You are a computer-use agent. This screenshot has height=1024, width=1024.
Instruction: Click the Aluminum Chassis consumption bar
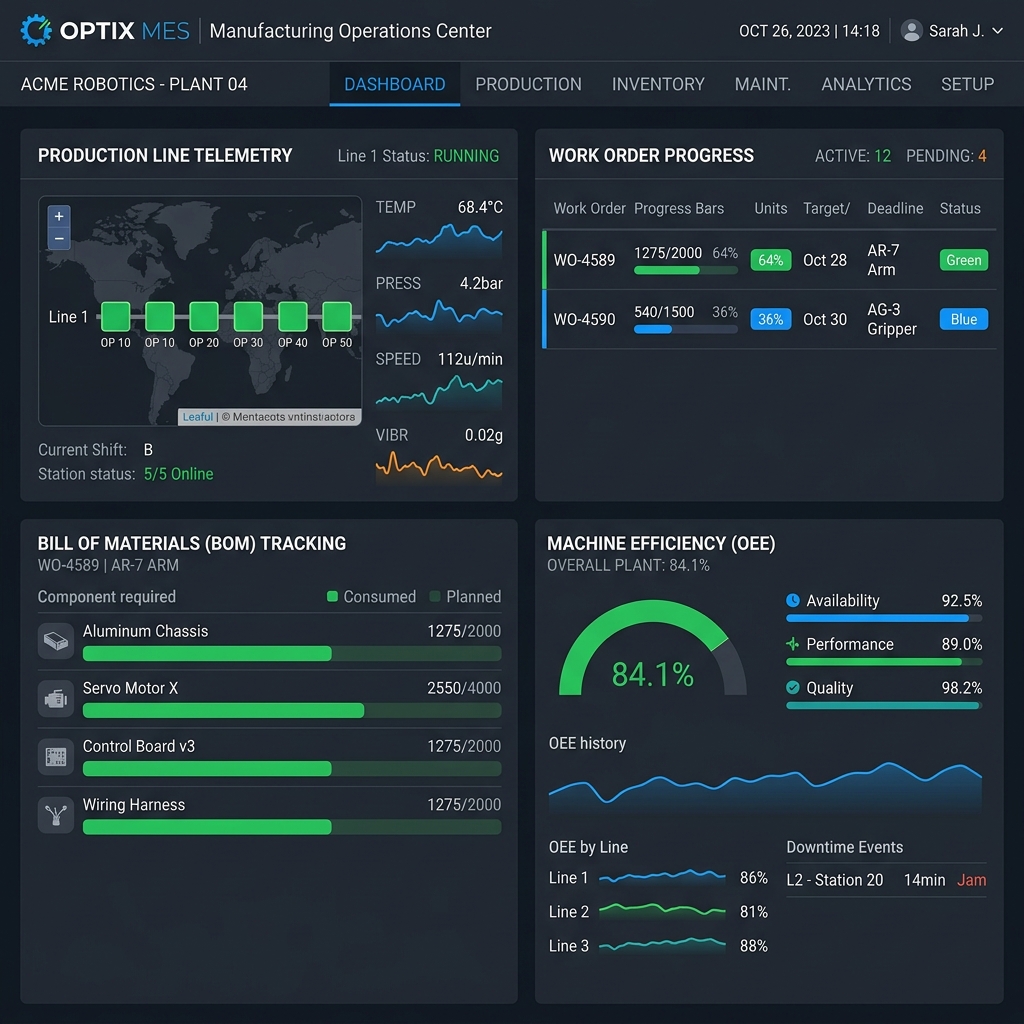pos(292,654)
